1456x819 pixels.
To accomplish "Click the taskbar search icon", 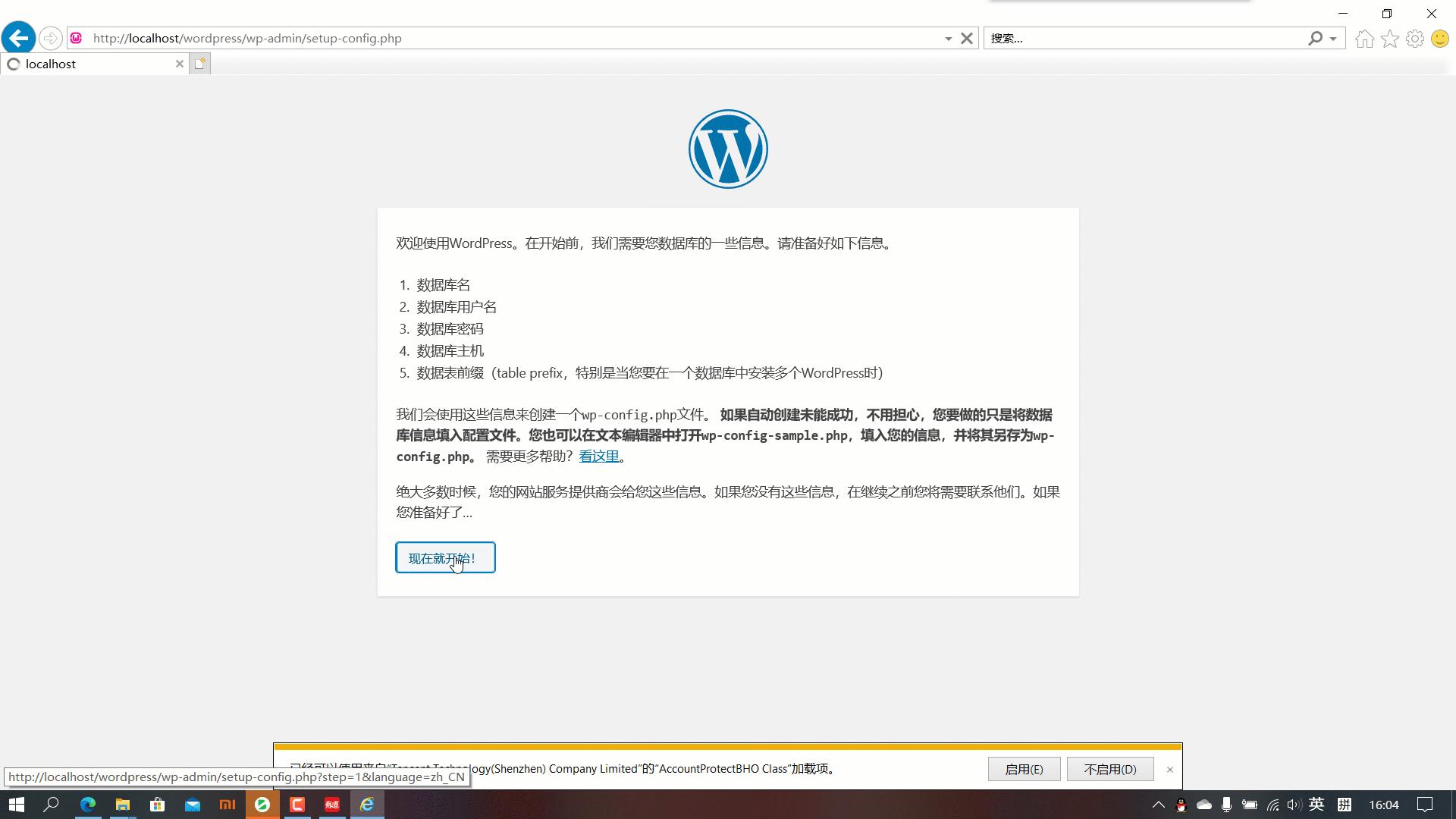I will click(x=51, y=805).
